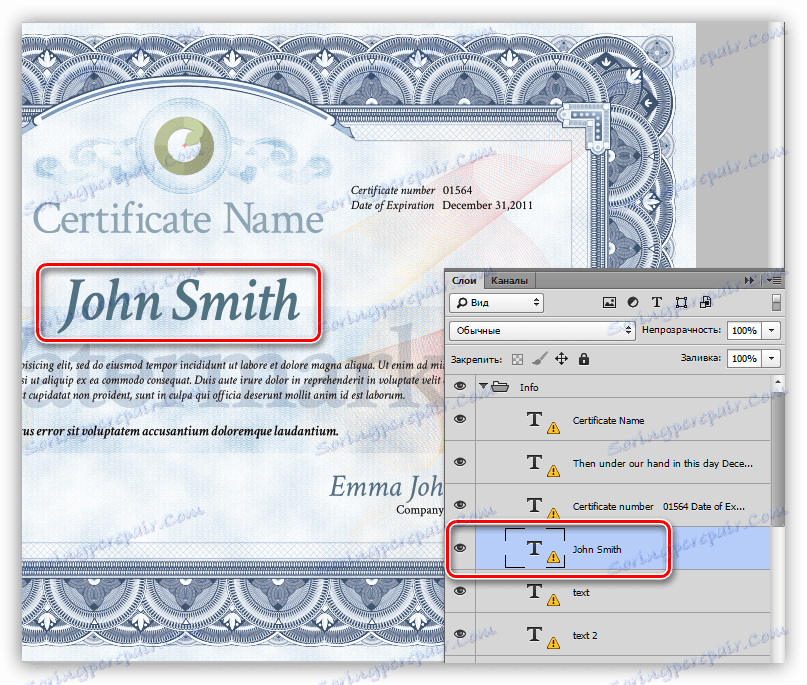
Task: Filter layers by pixel image icon
Action: pos(609,303)
